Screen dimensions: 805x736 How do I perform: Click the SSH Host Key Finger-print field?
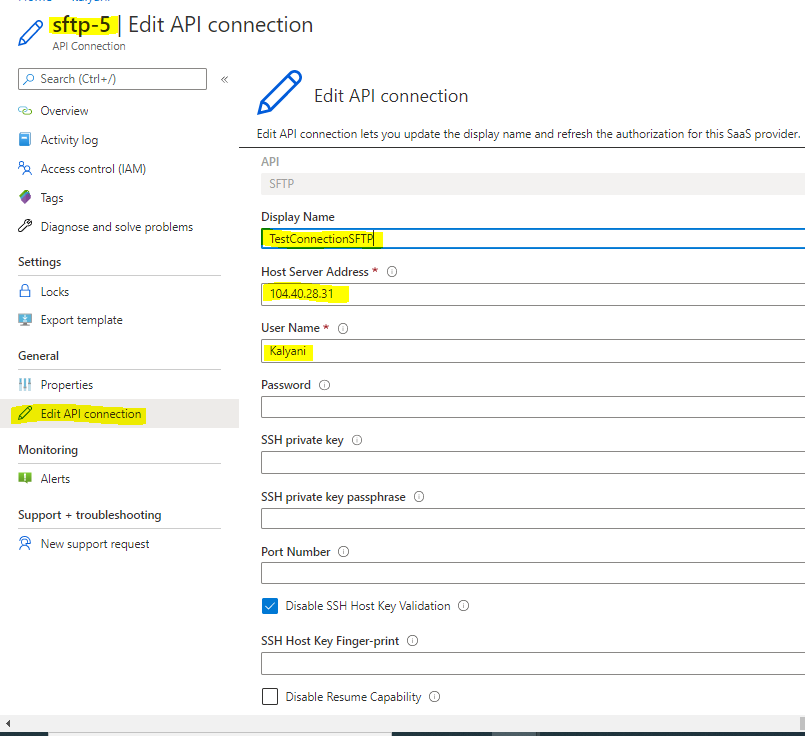pos(533,663)
